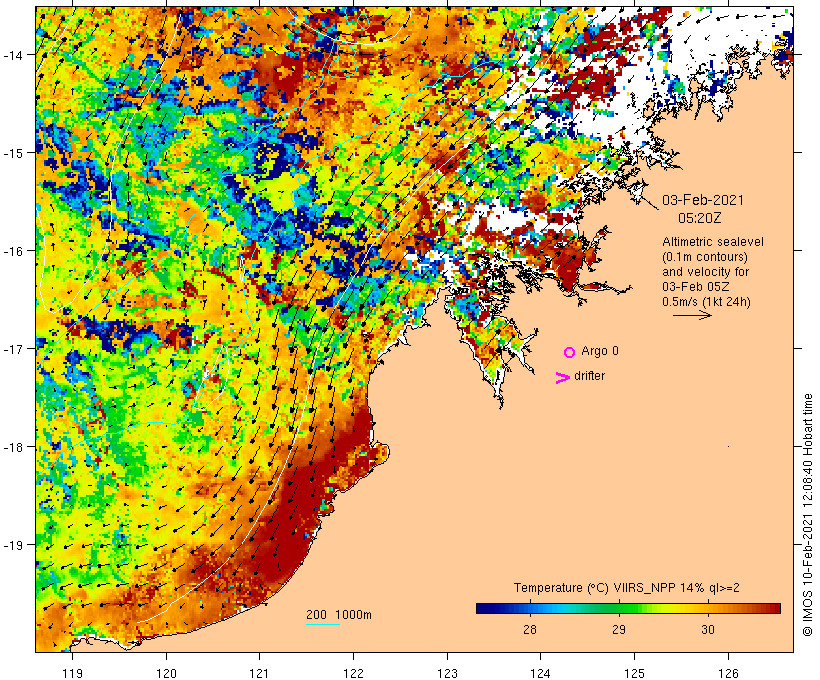Image resolution: width=820 pixels, height=680 pixels.
Task: Click the time label 05:20Z
Action: pyautogui.click(x=700, y=218)
